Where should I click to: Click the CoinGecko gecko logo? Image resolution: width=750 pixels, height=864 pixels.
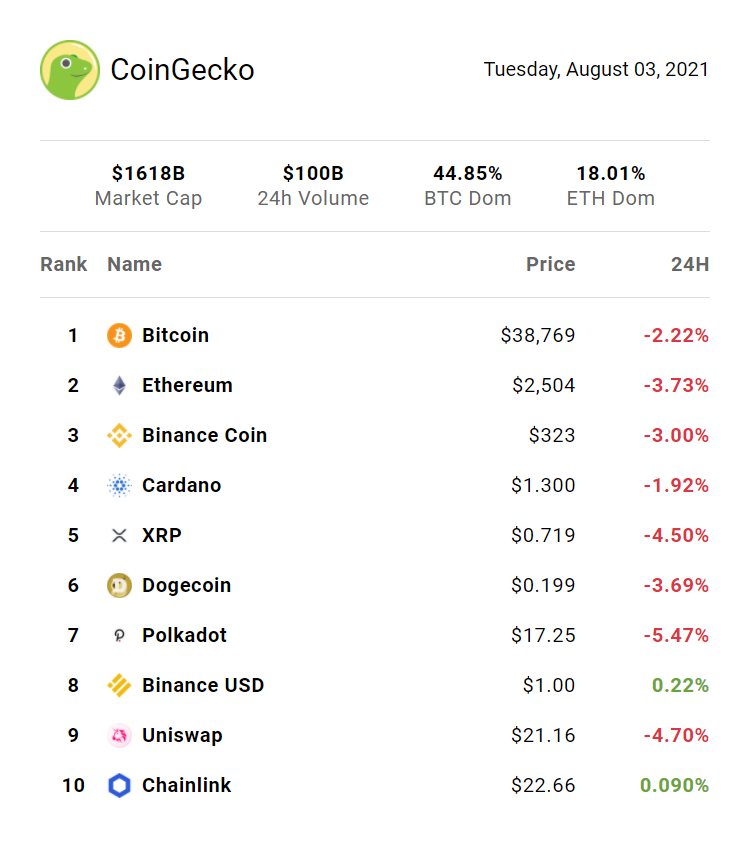pos(70,70)
